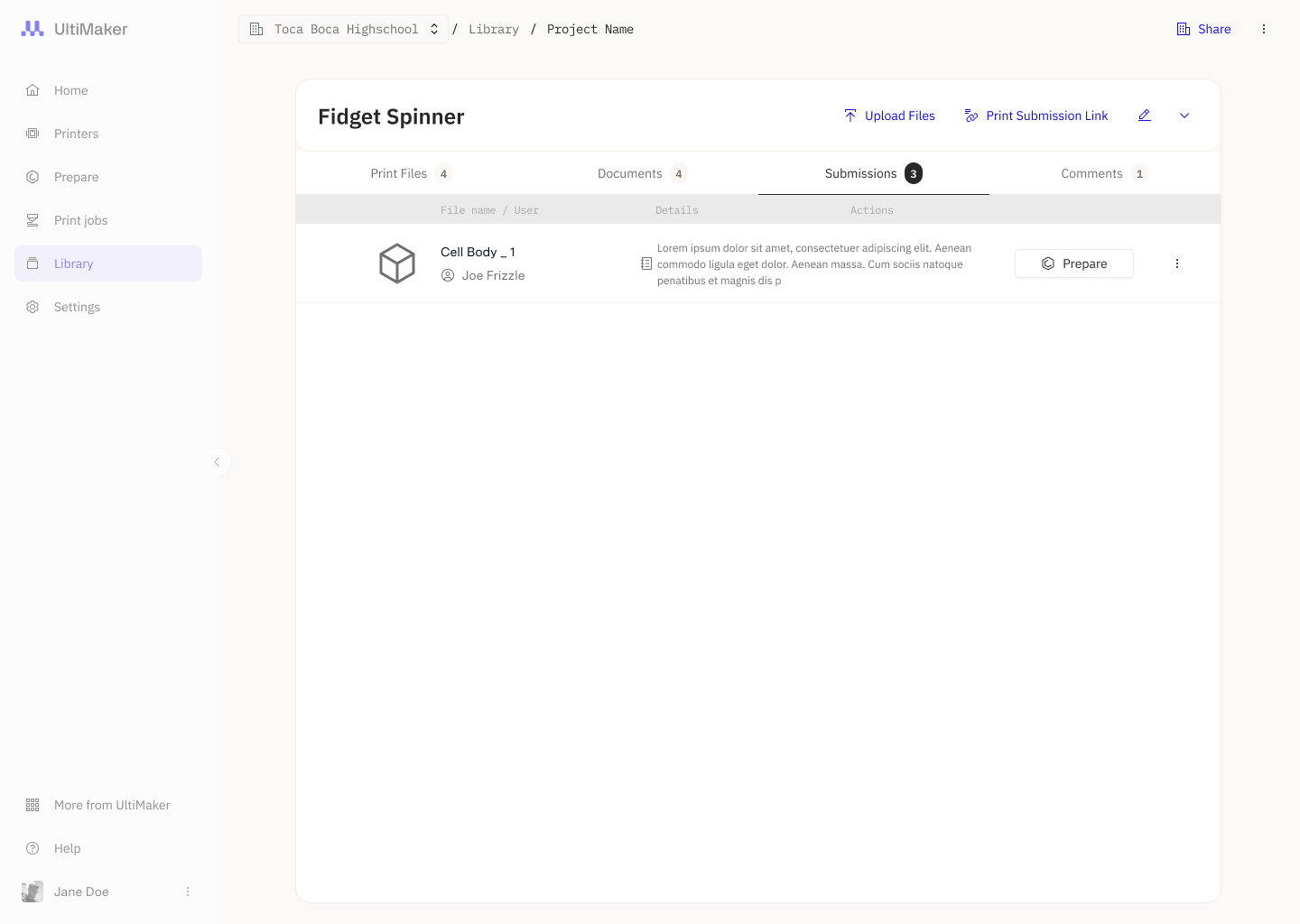The image size is (1300, 924).
Task: Open the top-right page options menu
Action: [1264, 29]
